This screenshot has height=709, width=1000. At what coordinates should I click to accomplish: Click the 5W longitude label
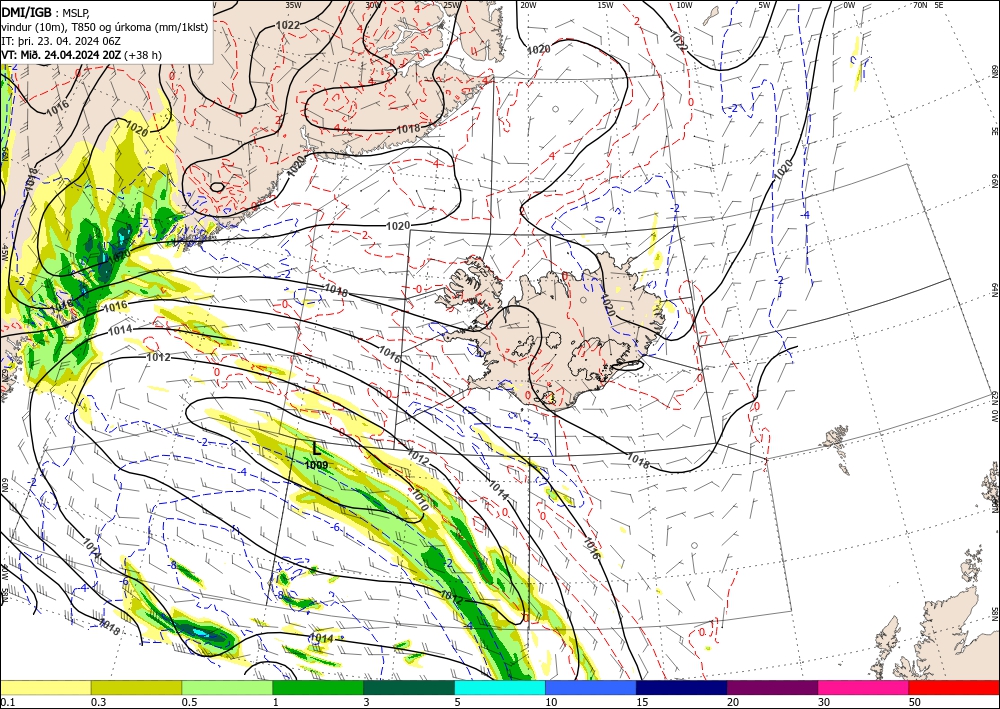tap(764, 4)
